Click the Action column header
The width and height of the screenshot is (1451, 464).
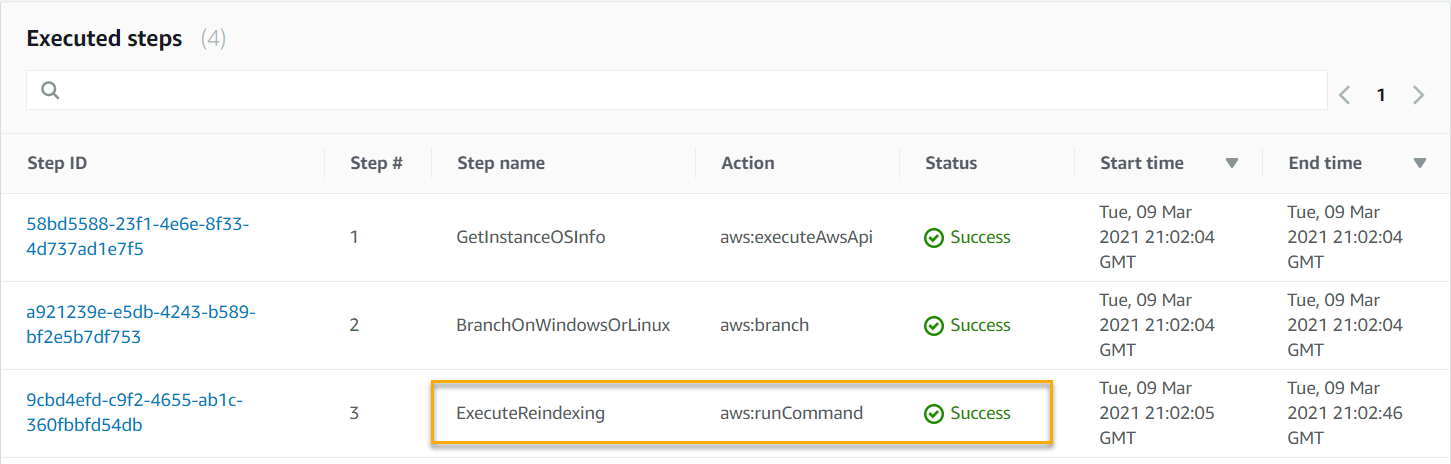click(x=748, y=163)
